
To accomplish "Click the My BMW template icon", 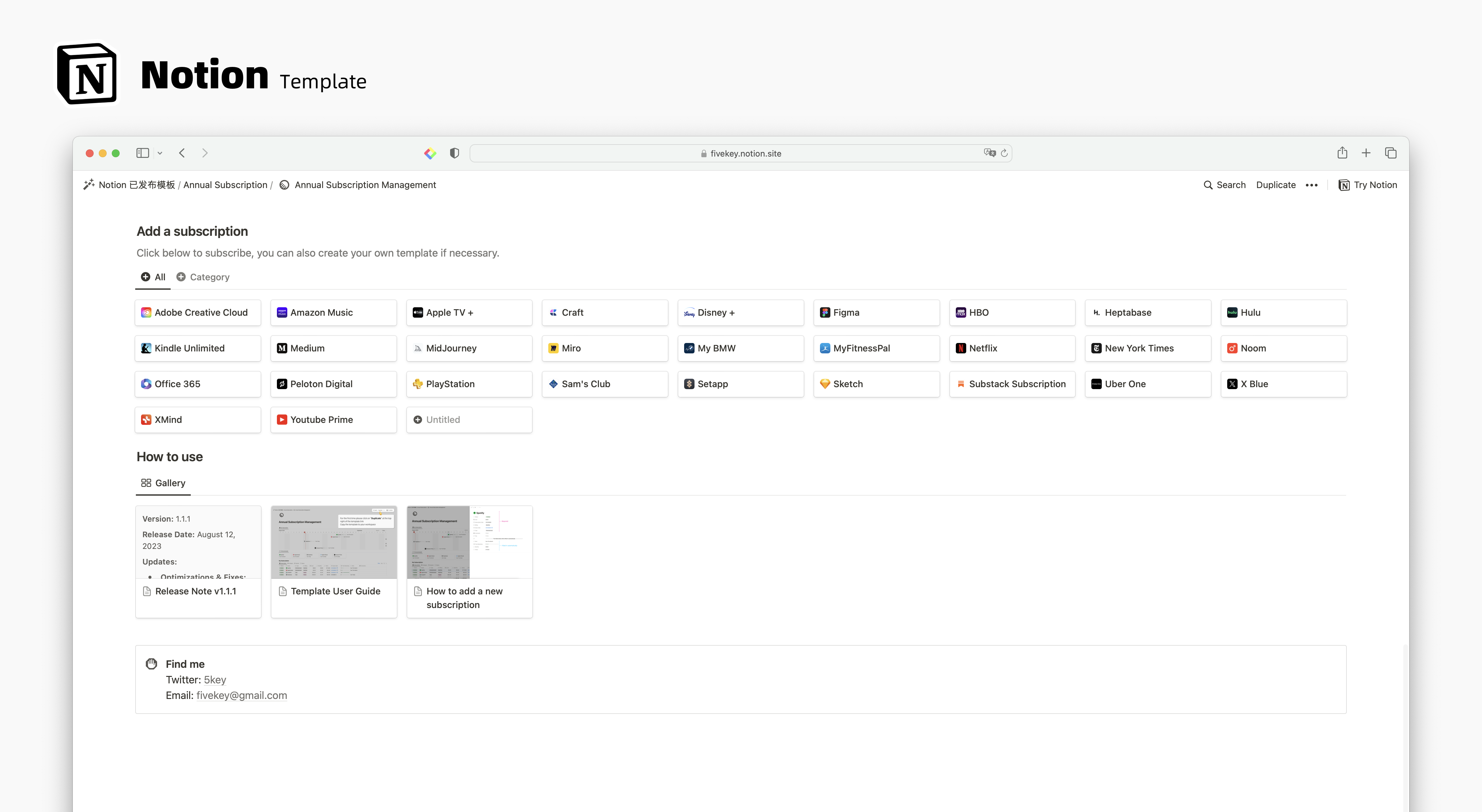I will [x=689, y=349].
